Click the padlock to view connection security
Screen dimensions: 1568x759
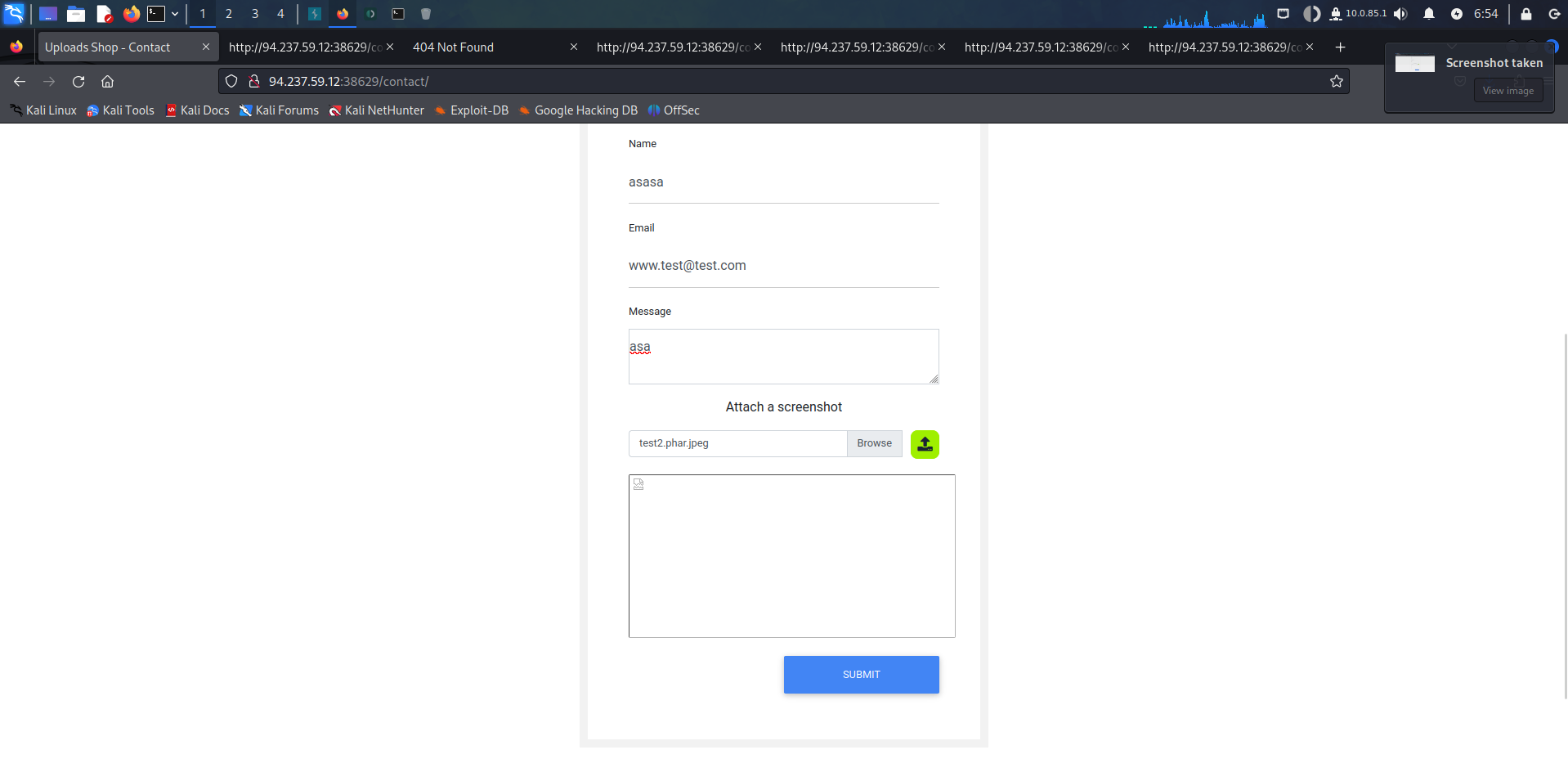coord(254,81)
